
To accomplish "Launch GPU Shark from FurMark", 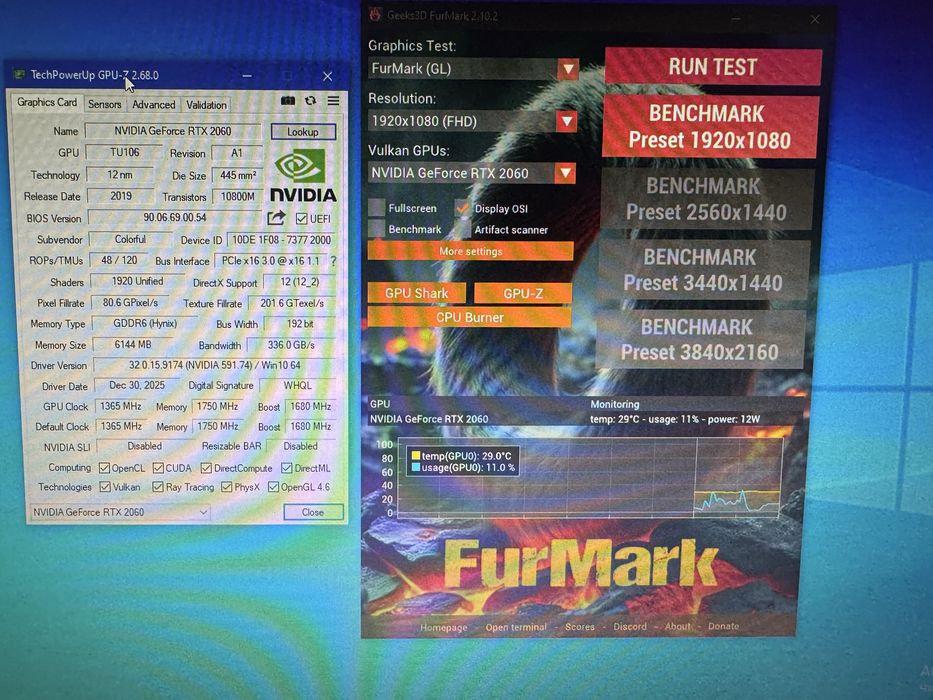I will click(417, 293).
